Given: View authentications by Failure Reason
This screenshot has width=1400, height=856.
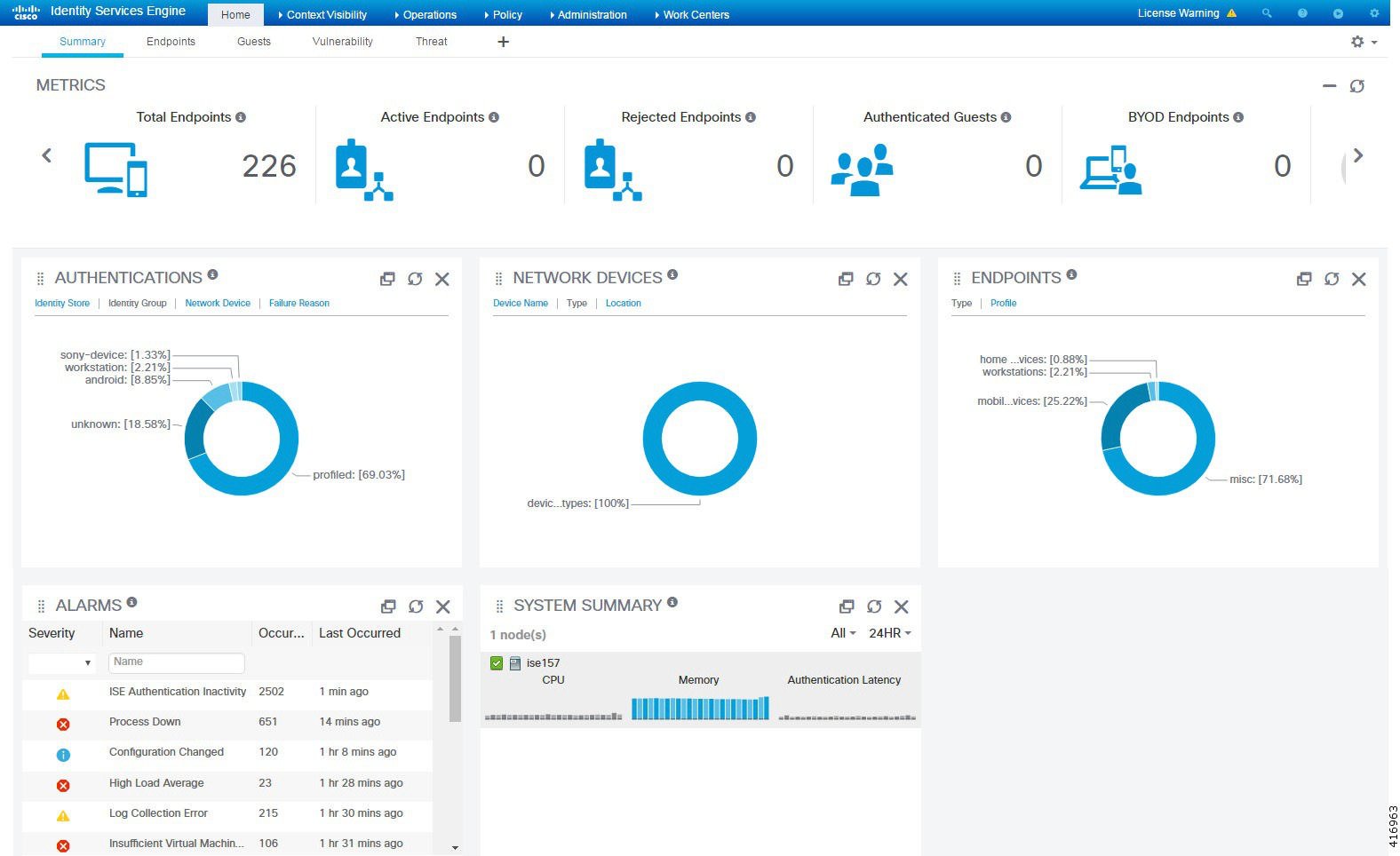Looking at the screenshot, I should click(x=299, y=304).
